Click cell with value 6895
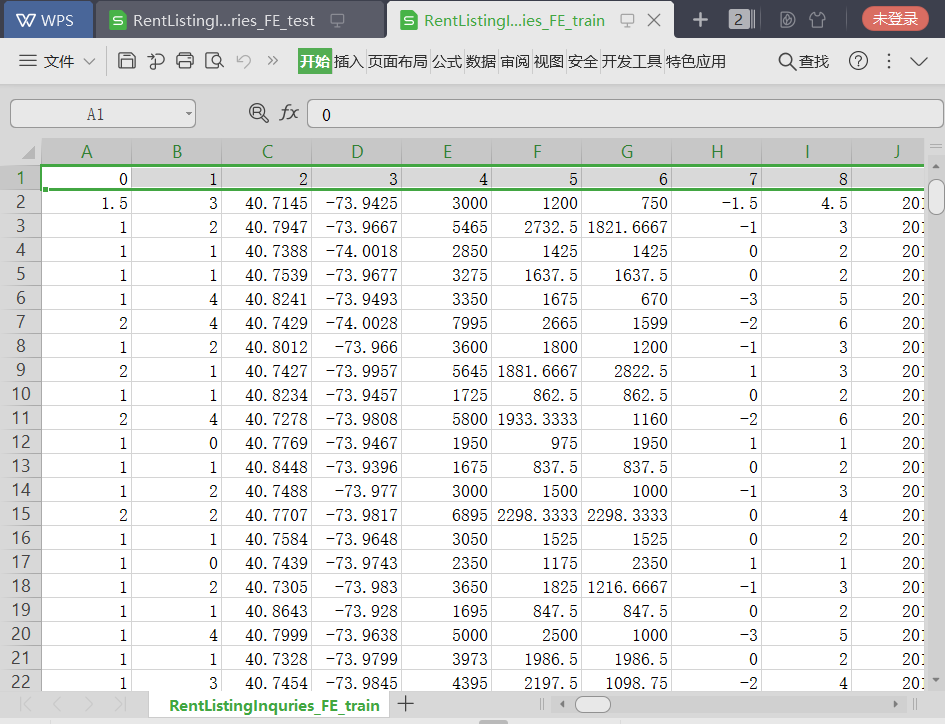 point(447,515)
